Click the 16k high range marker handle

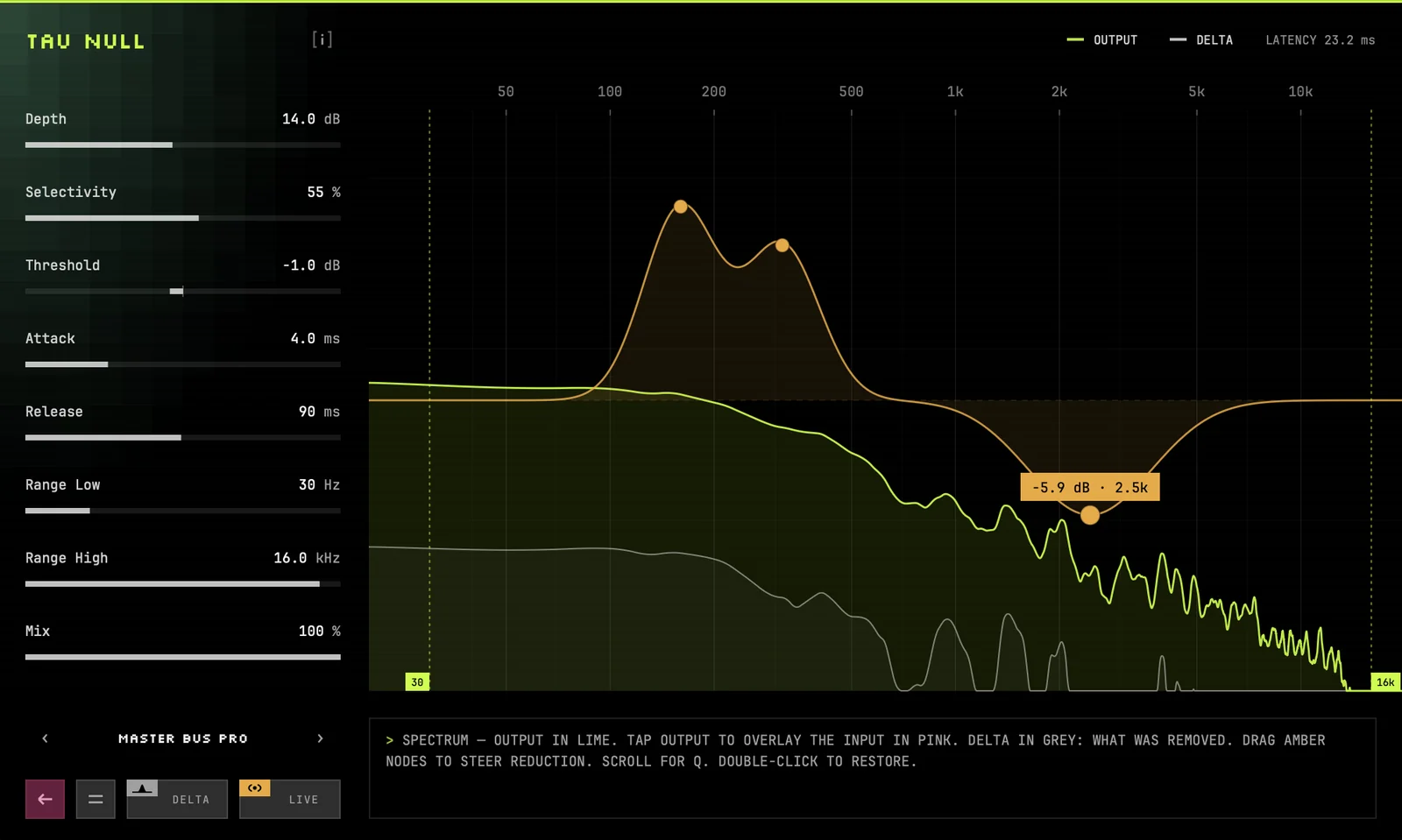coord(1385,681)
